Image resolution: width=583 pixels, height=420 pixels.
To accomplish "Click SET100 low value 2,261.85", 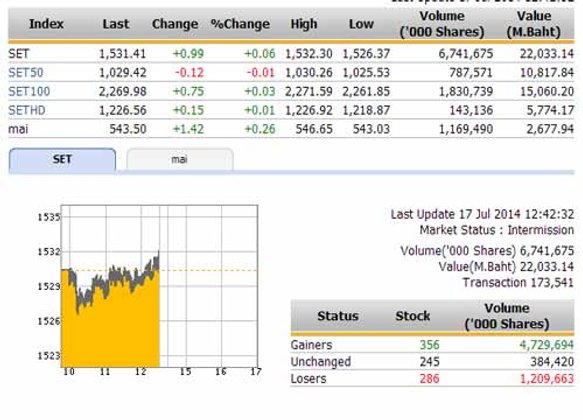I will pos(366,91).
